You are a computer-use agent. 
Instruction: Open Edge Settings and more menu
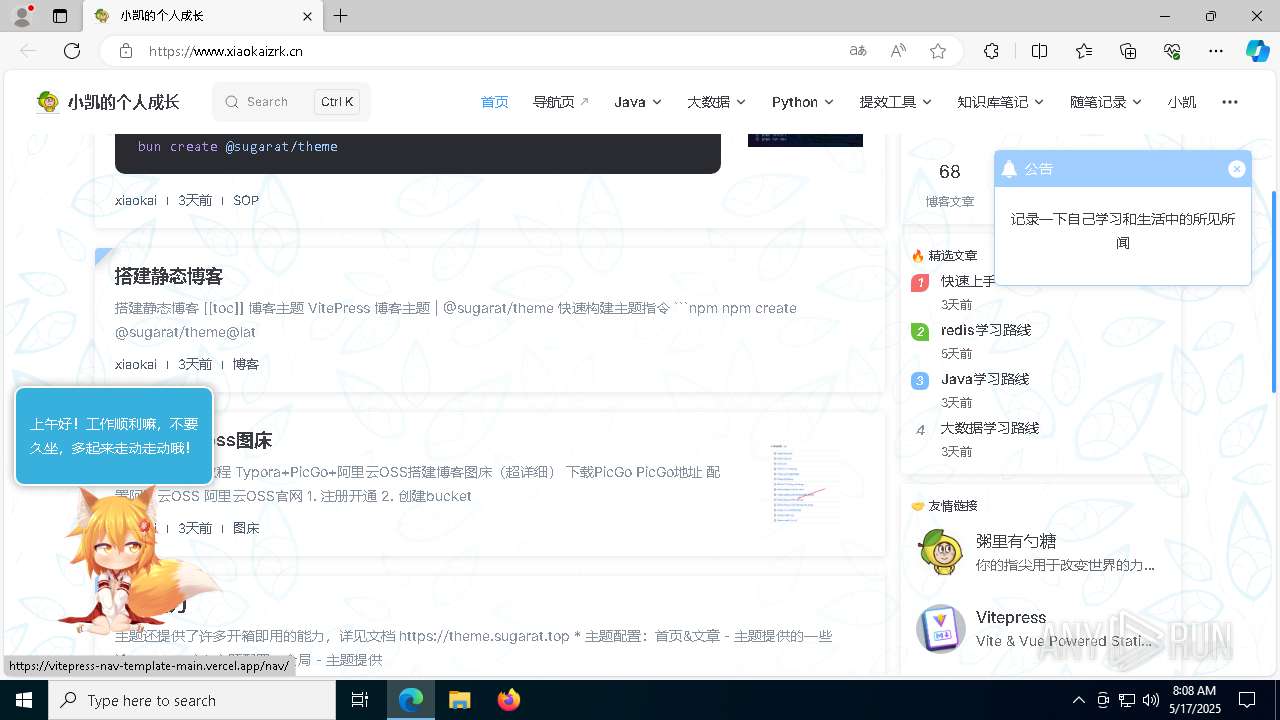pyautogui.click(x=1216, y=51)
